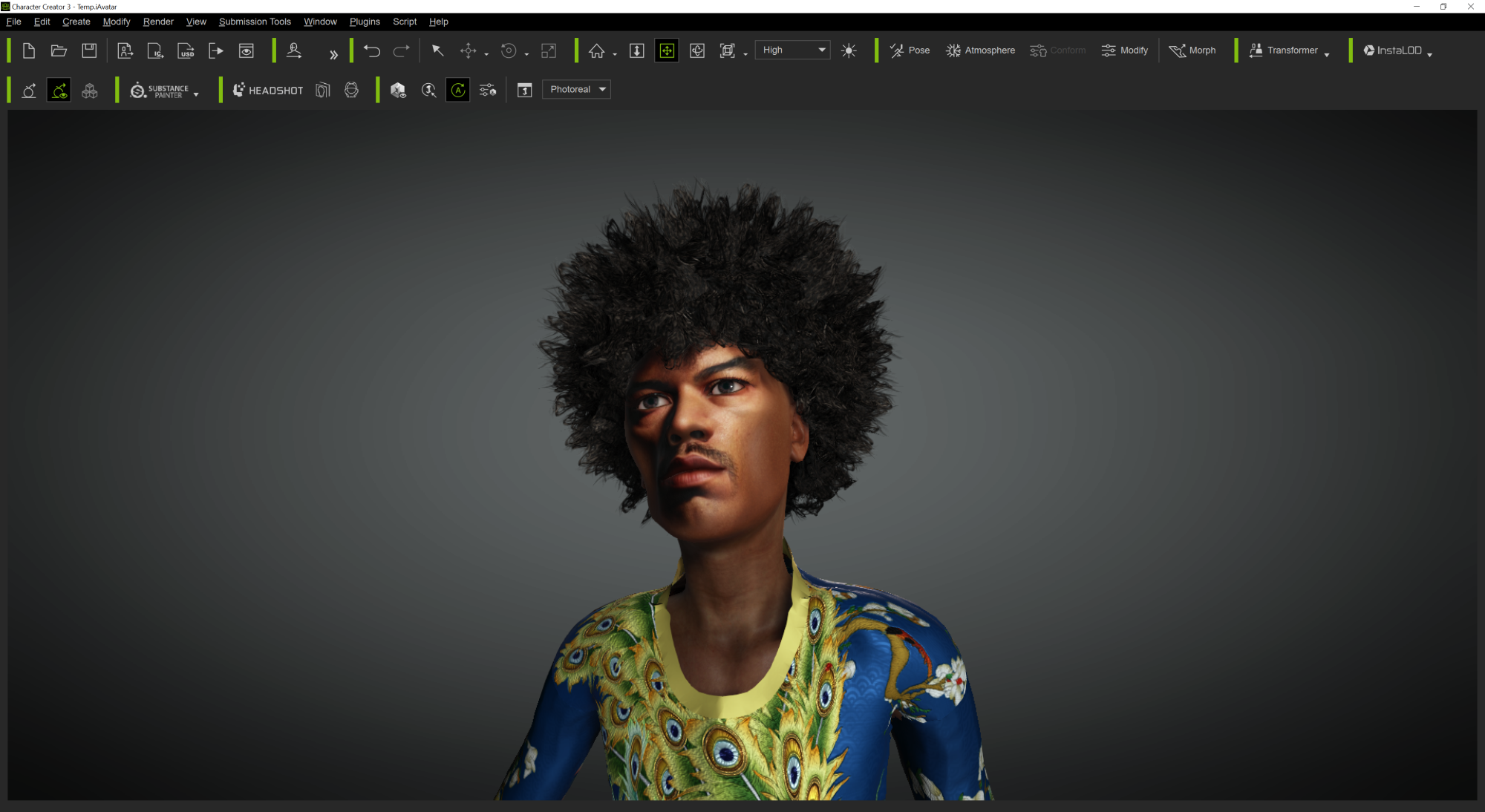The height and width of the screenshot is (812, 1485).
Task: Open the Morph panel
Action: pyautogui.click(x=1192, y=50)
